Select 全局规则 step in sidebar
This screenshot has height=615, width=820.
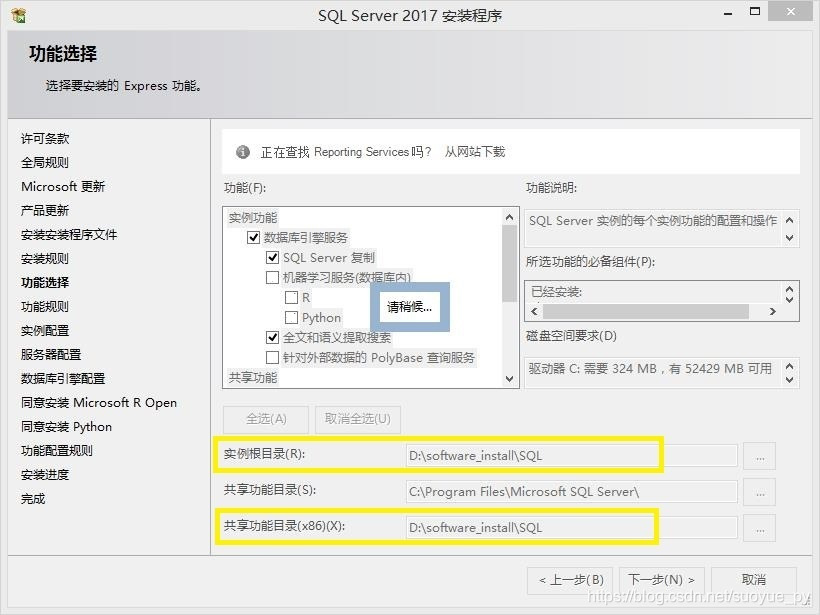(x=45, y=163)
